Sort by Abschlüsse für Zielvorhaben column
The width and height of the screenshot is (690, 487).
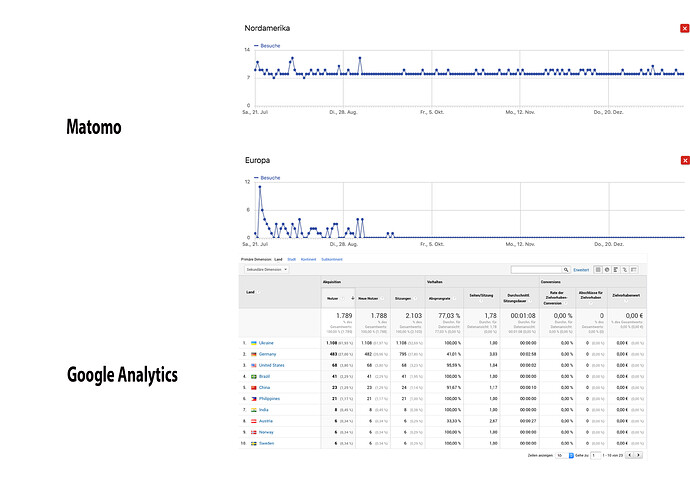pyautogui.click(x=591, y=295)
